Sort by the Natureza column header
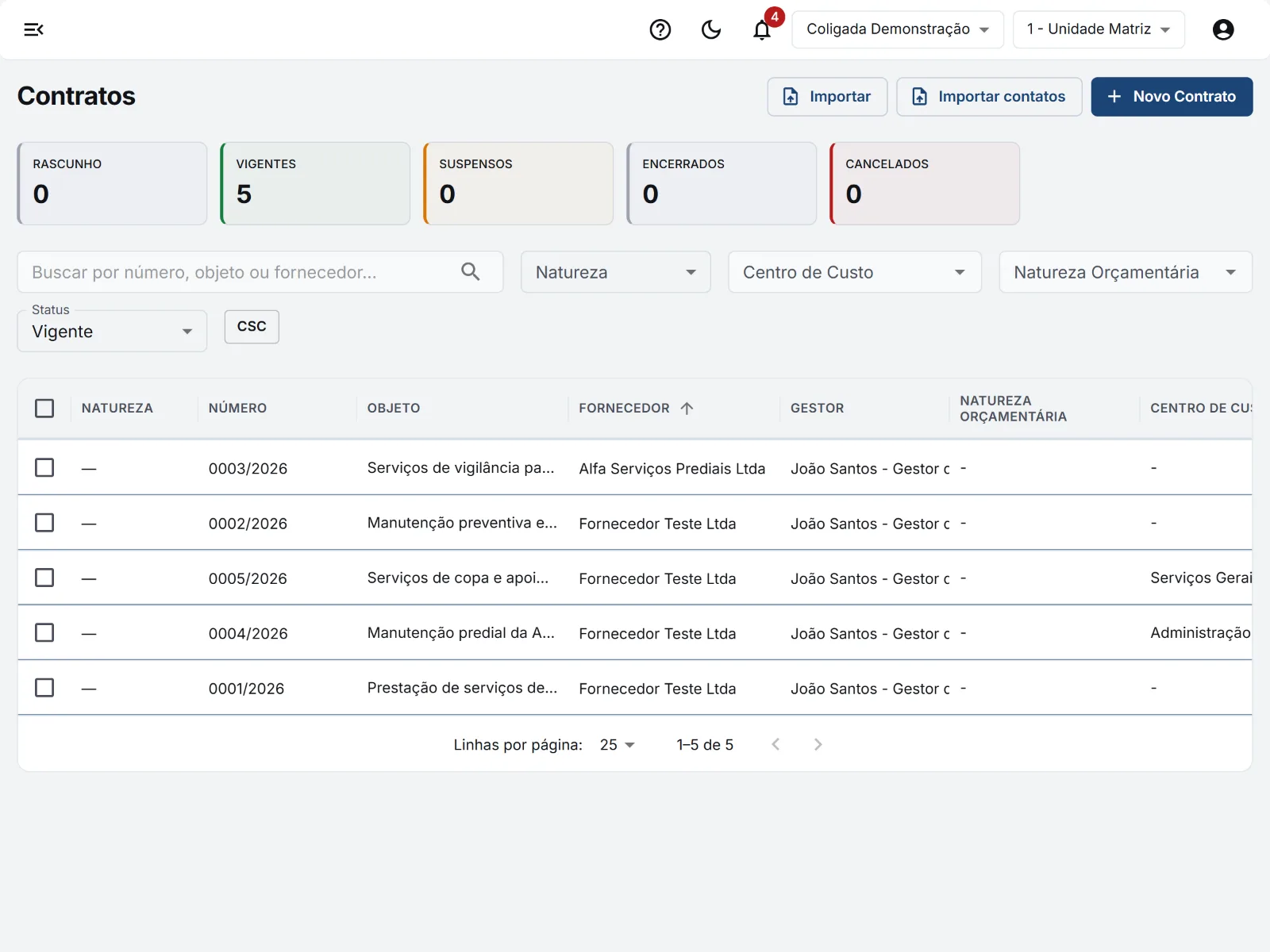 coord(117,408)
